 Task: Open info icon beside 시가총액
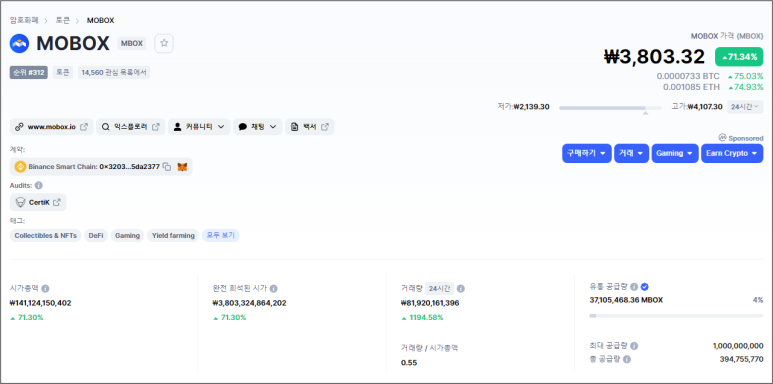[45, 288]
